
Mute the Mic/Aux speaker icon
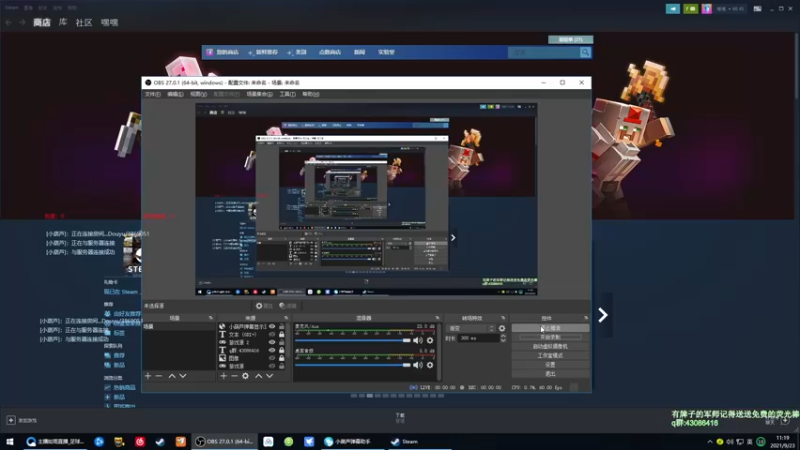[418, 340]
